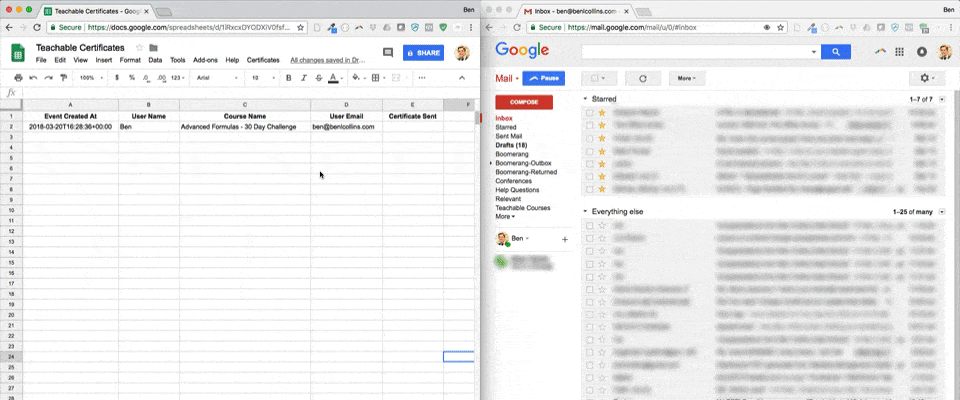Collapse the Sheets toolbar header chevron
This screenshot has height=400, width=960.
(462, 78)
